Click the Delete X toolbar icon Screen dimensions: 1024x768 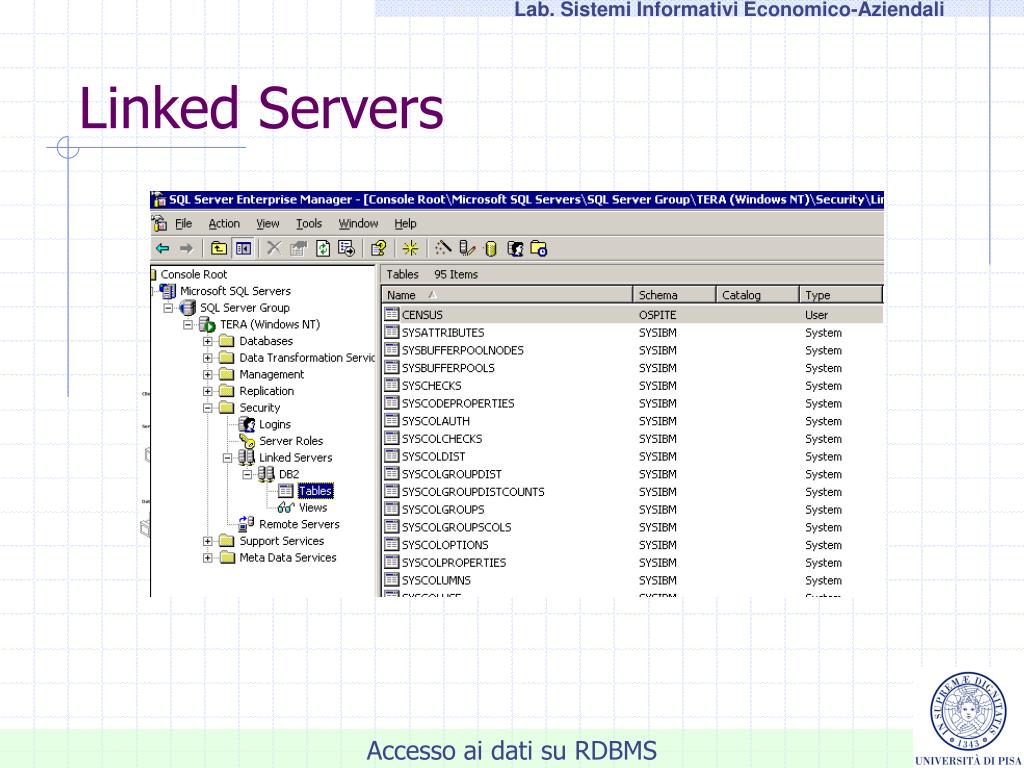[x=274, y=249]
